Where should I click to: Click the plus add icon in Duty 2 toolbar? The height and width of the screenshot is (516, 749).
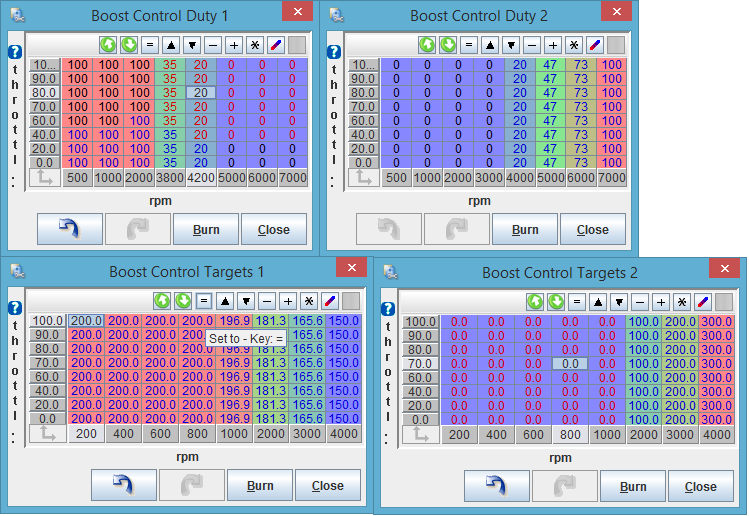pos(553,45)
